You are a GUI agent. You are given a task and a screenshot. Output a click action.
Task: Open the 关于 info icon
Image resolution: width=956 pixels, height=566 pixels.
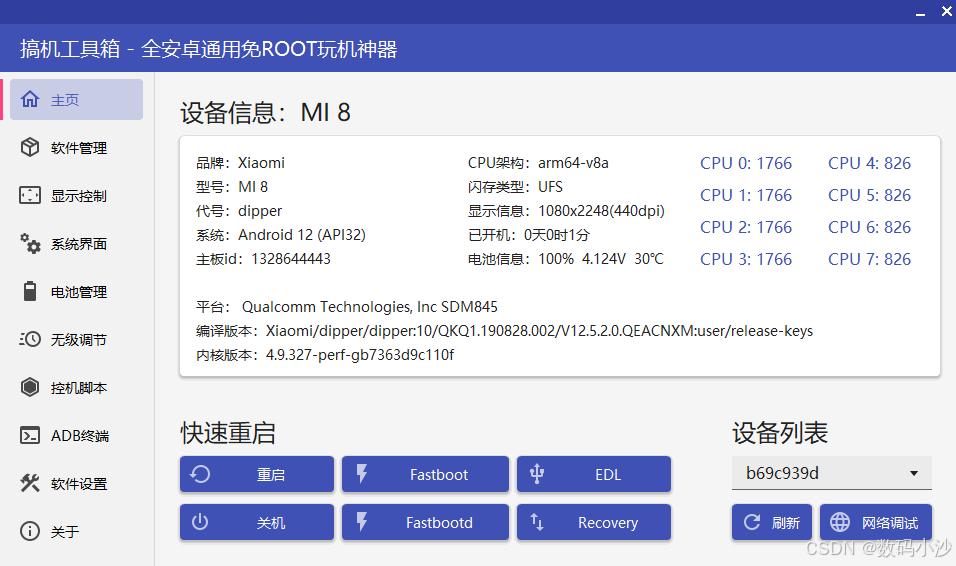pos(30,531)
